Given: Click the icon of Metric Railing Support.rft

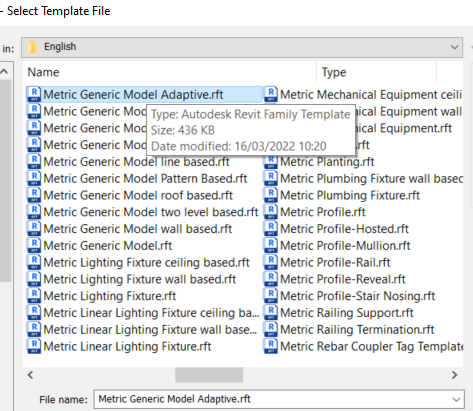Looking at the screenshot, I should point(271,313).
